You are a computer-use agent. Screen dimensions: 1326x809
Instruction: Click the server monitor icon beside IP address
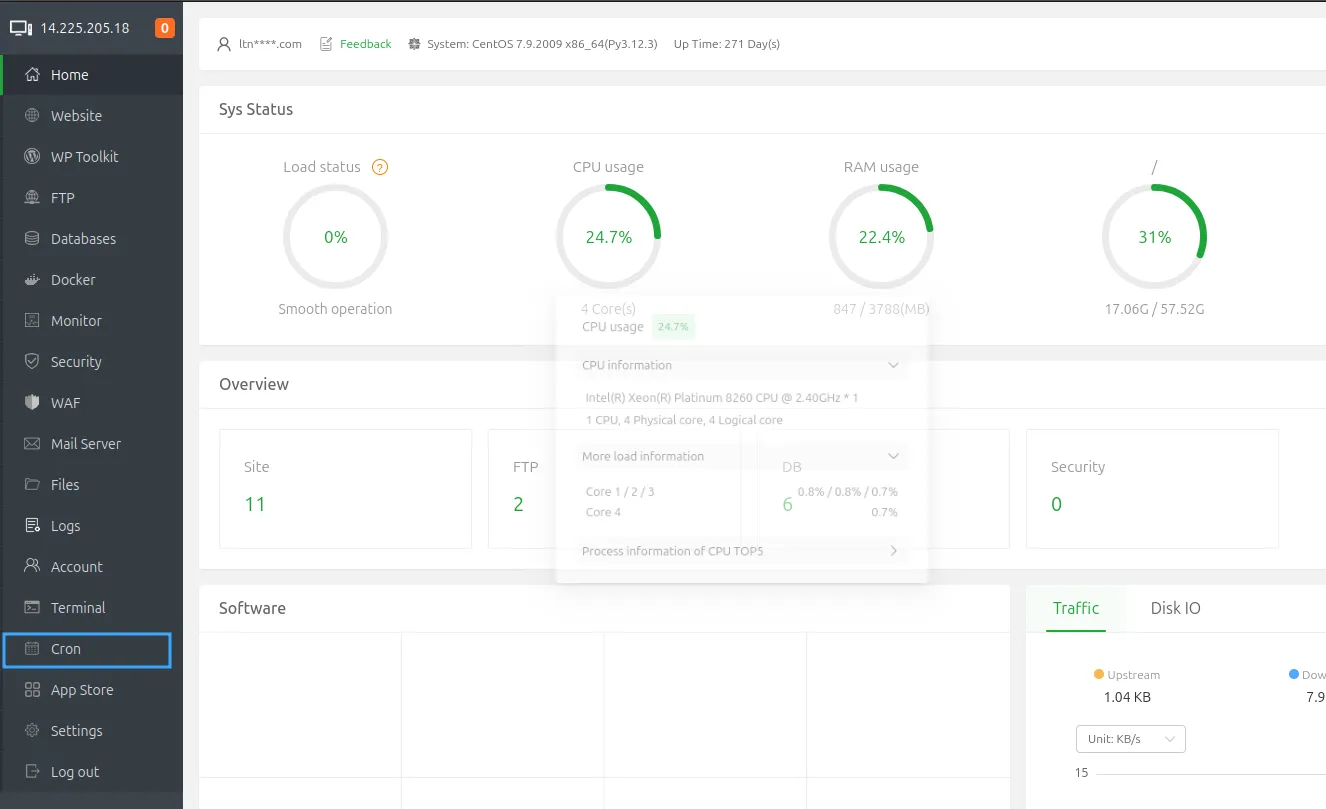tap(21, 28)
